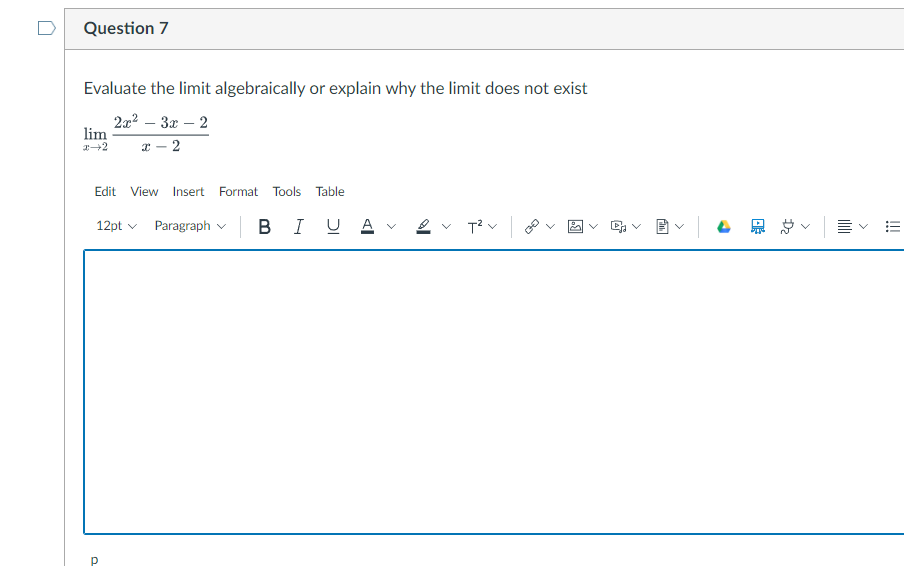Insert an image using the picture icon
The width and height of the screenshot is (904, 566).
(x=575, y=227)
